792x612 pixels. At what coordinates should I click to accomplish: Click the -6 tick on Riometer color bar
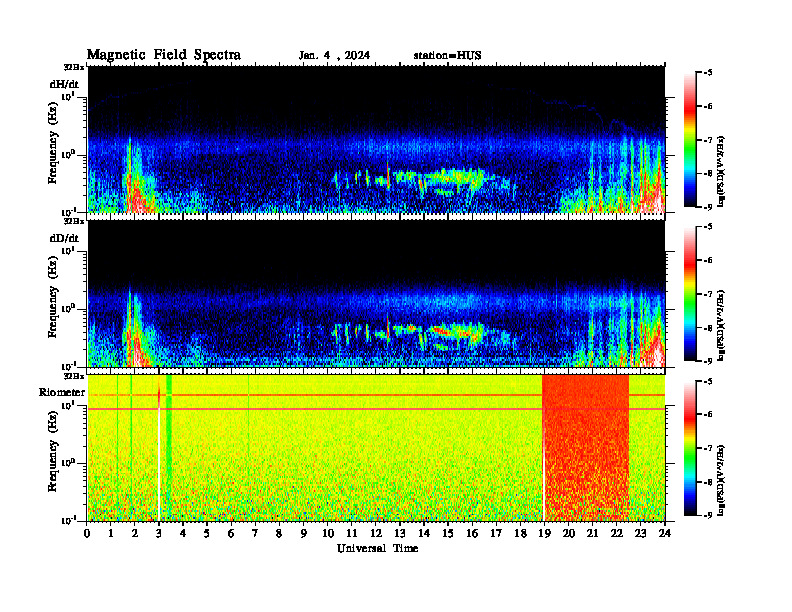pos(707,414)
